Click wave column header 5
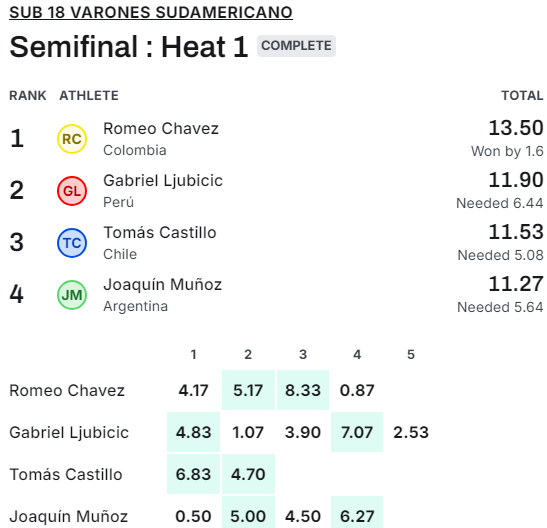Screen dimensions: 547x528 [411, 354]
